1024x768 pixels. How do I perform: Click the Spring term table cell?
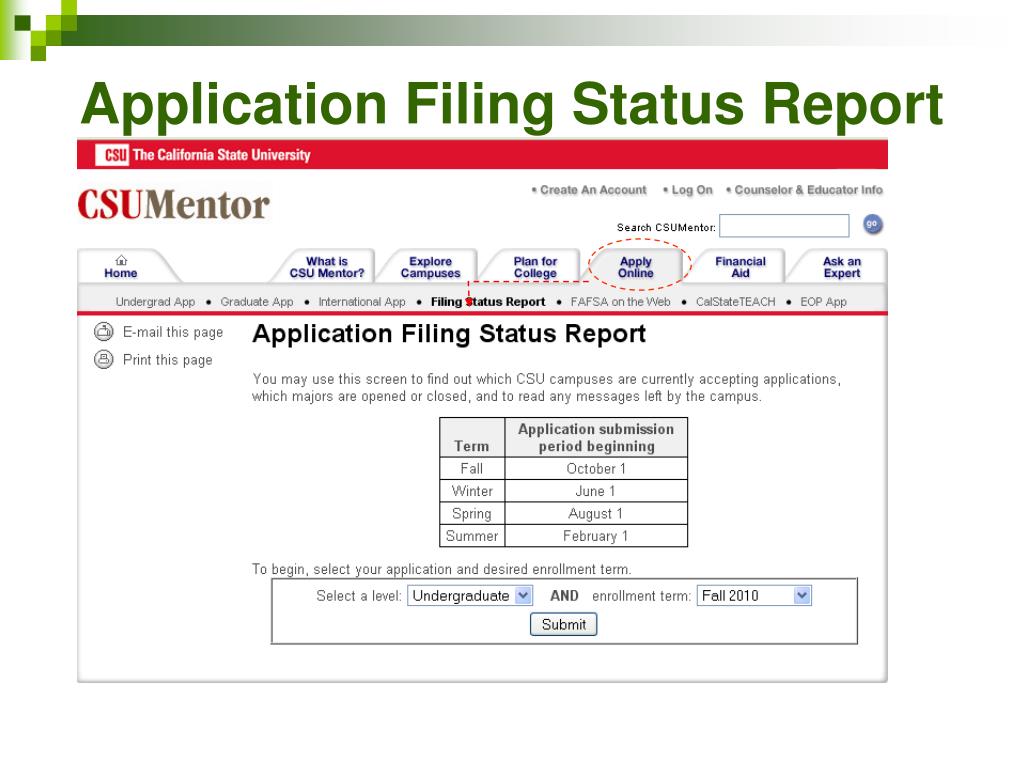pyautogui.click(x=472, y=513)
